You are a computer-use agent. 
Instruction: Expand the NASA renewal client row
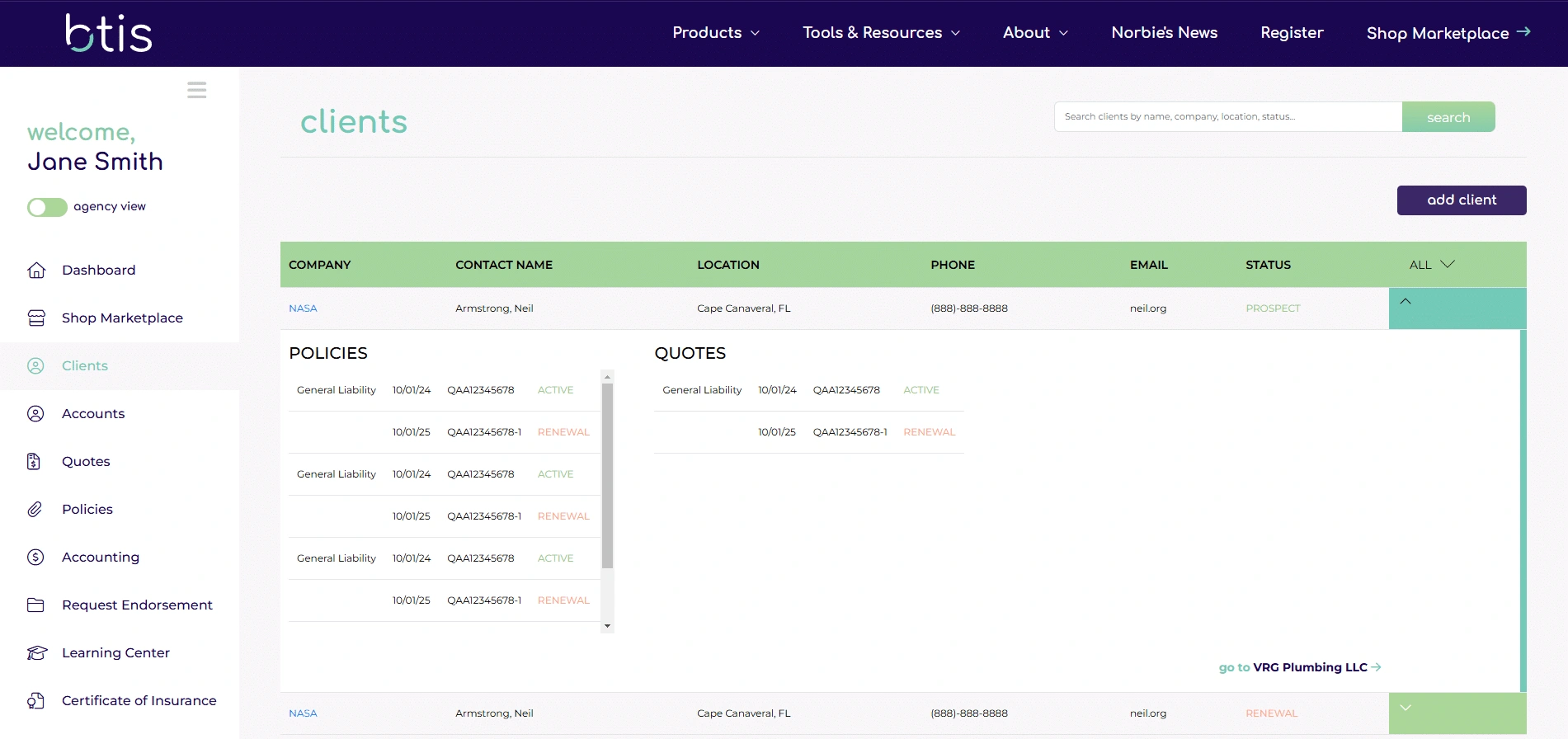(1406, 708)
